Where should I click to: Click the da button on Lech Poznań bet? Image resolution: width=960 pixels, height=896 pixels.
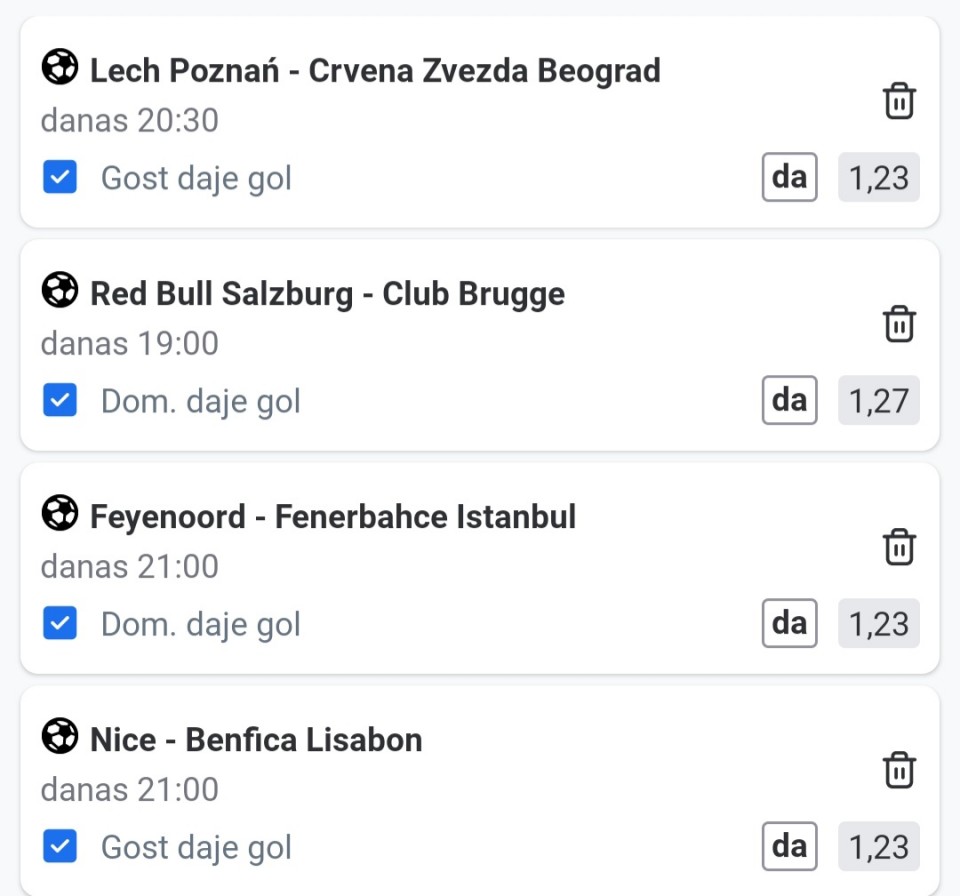click(x=789, y=177)
